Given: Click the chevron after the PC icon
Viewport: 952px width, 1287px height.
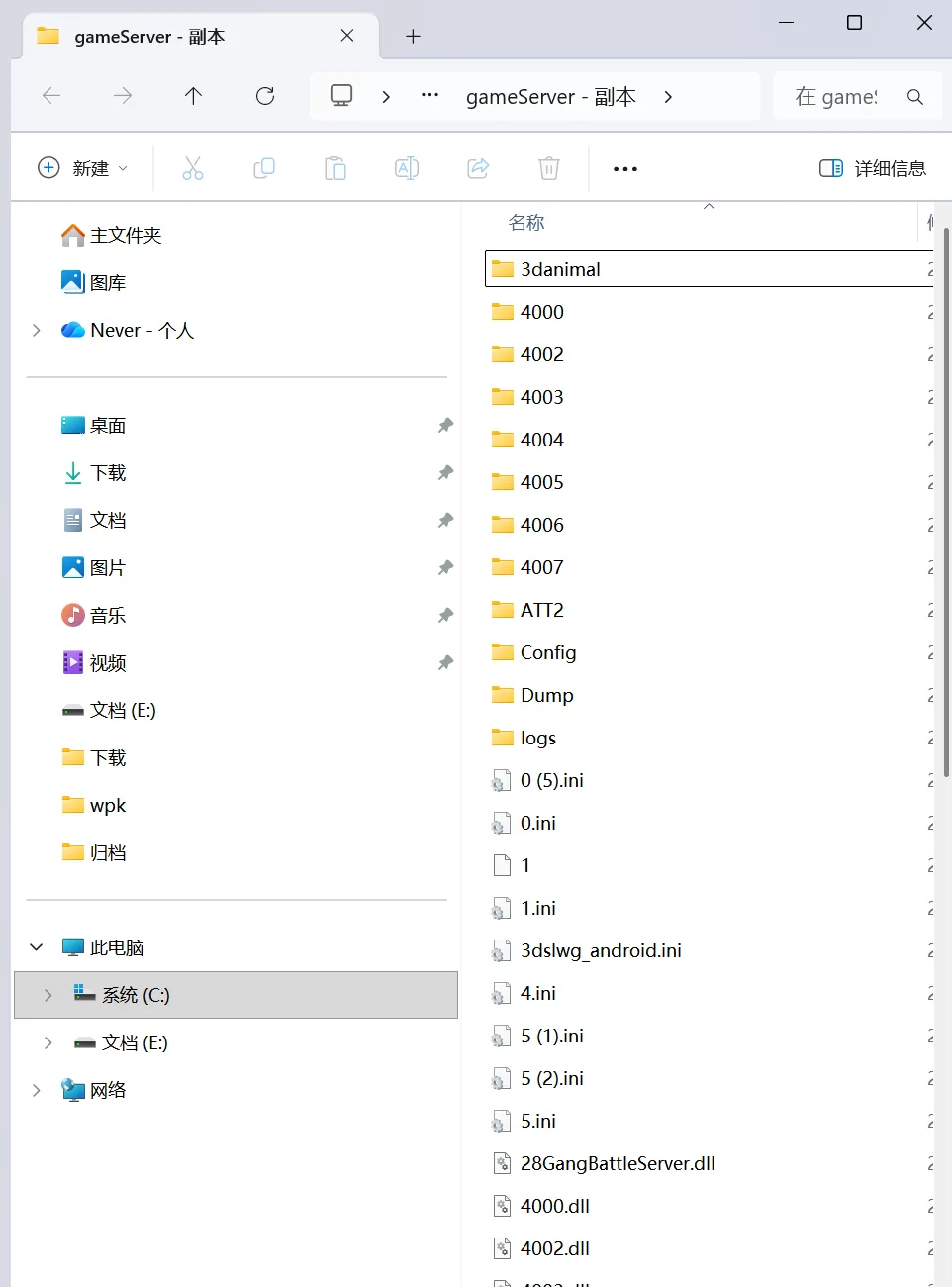Looking at the screenshot, I should 386,97.
